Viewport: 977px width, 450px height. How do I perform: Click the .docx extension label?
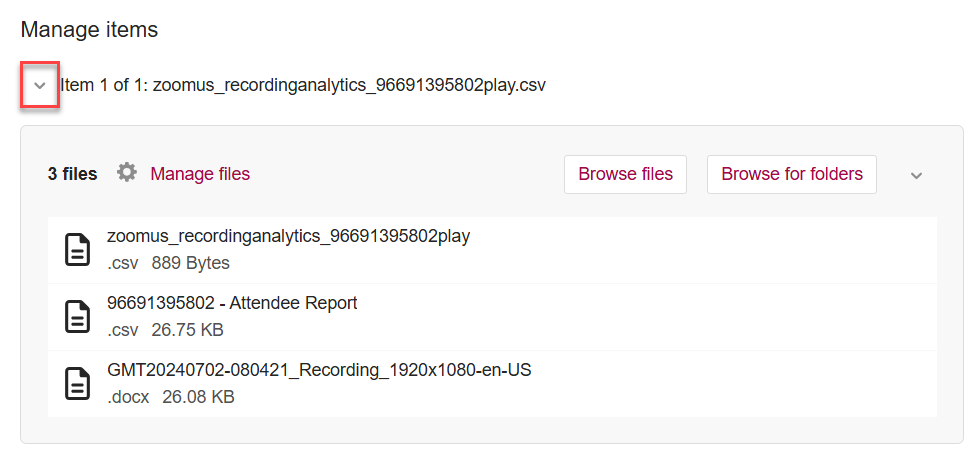click(128, 397)
